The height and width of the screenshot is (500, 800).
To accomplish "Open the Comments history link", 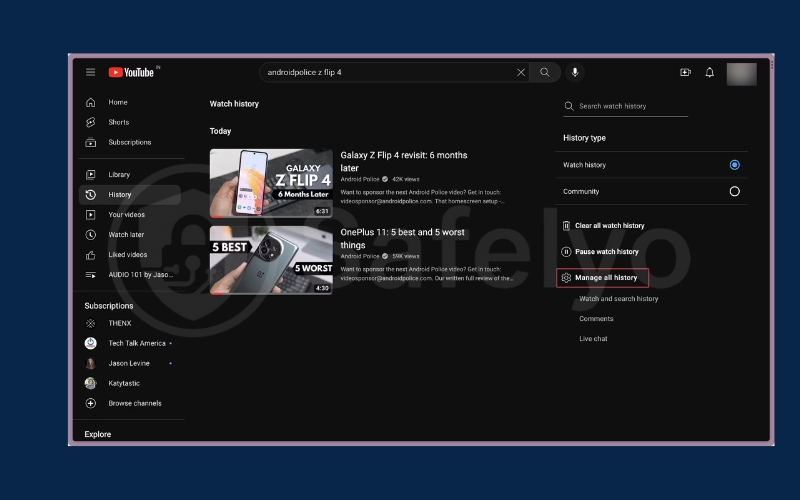I will coord(596,318).
